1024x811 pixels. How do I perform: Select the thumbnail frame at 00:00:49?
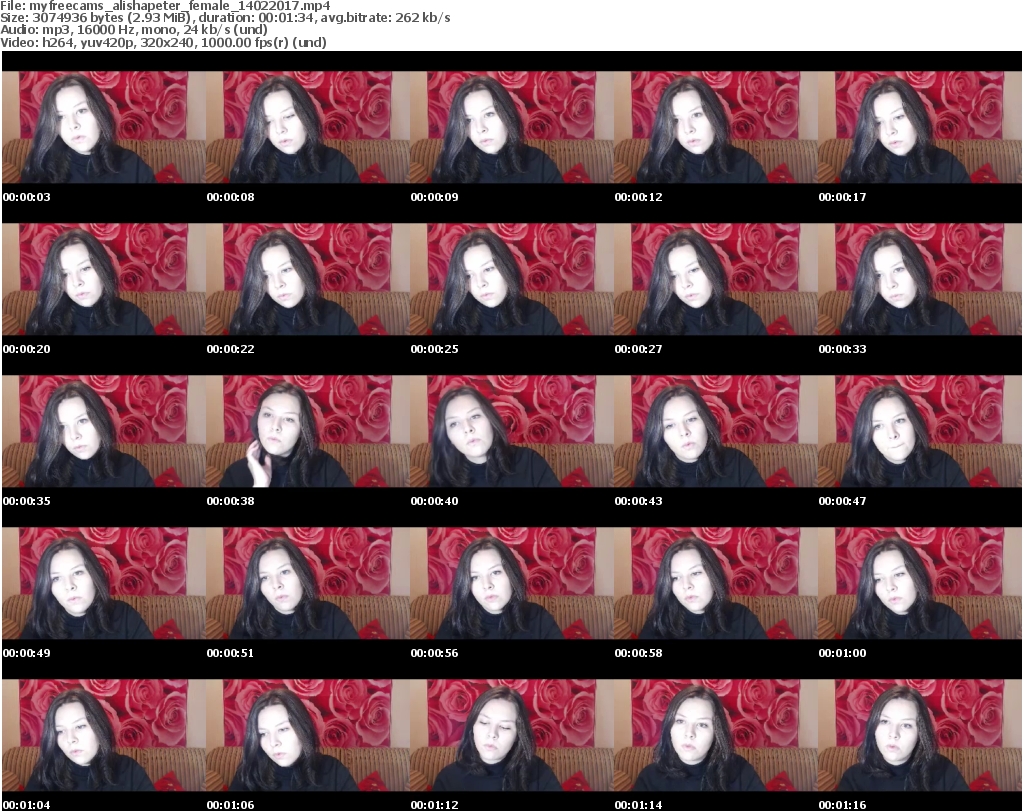[104, 584]
